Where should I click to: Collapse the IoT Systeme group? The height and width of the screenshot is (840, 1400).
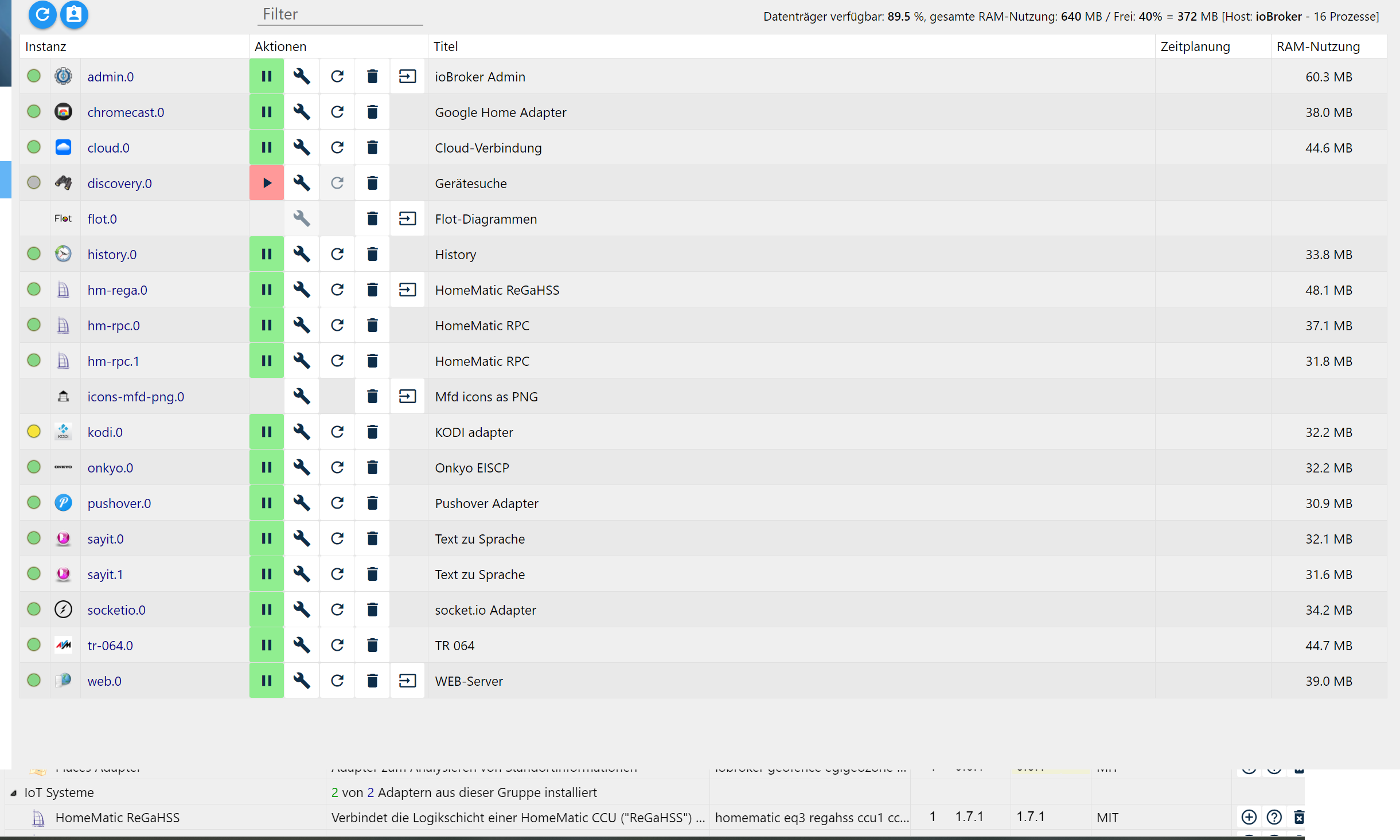click(x=13, y=793)
